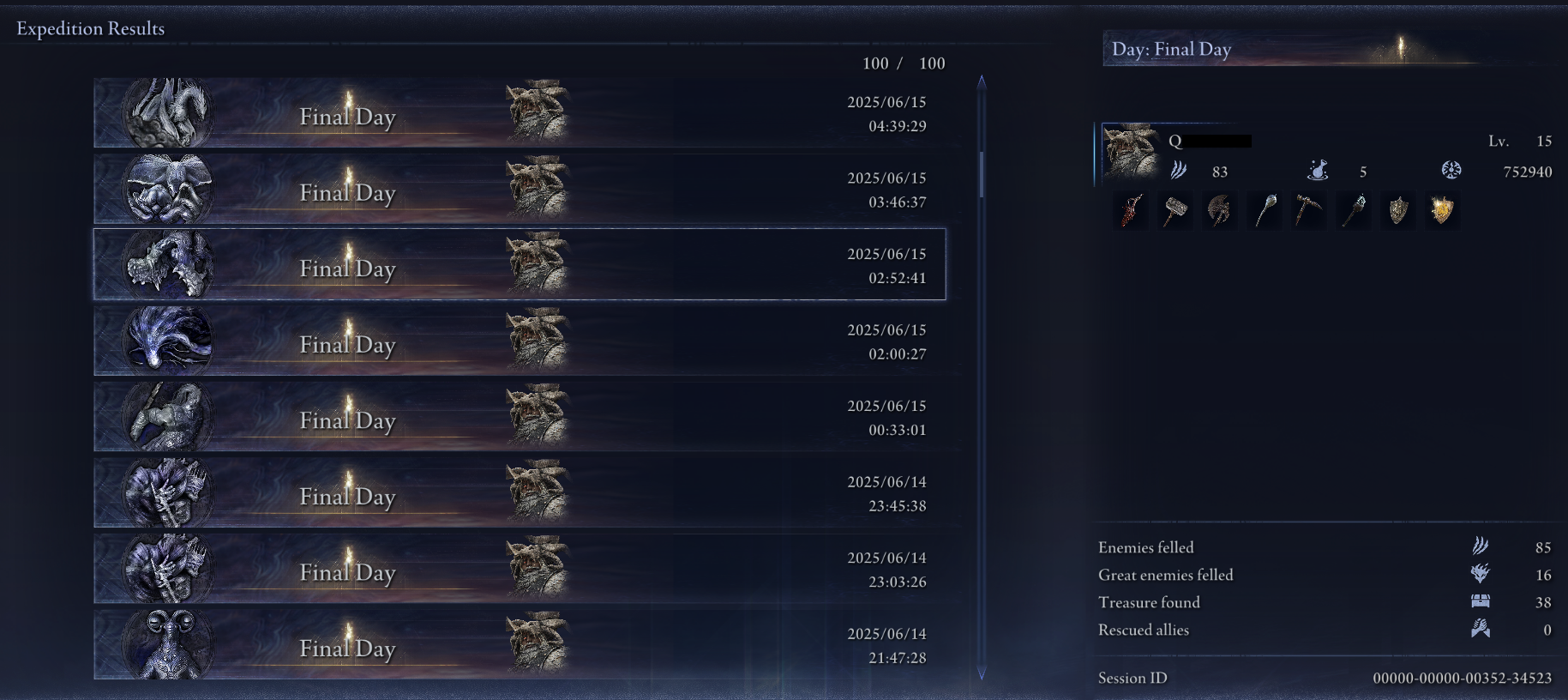Image resolution: width=1568 pixels, height=700 pixels.
Task: Click the boss thumbnail on the 02:00:27 entry
Action: (167, 341)
